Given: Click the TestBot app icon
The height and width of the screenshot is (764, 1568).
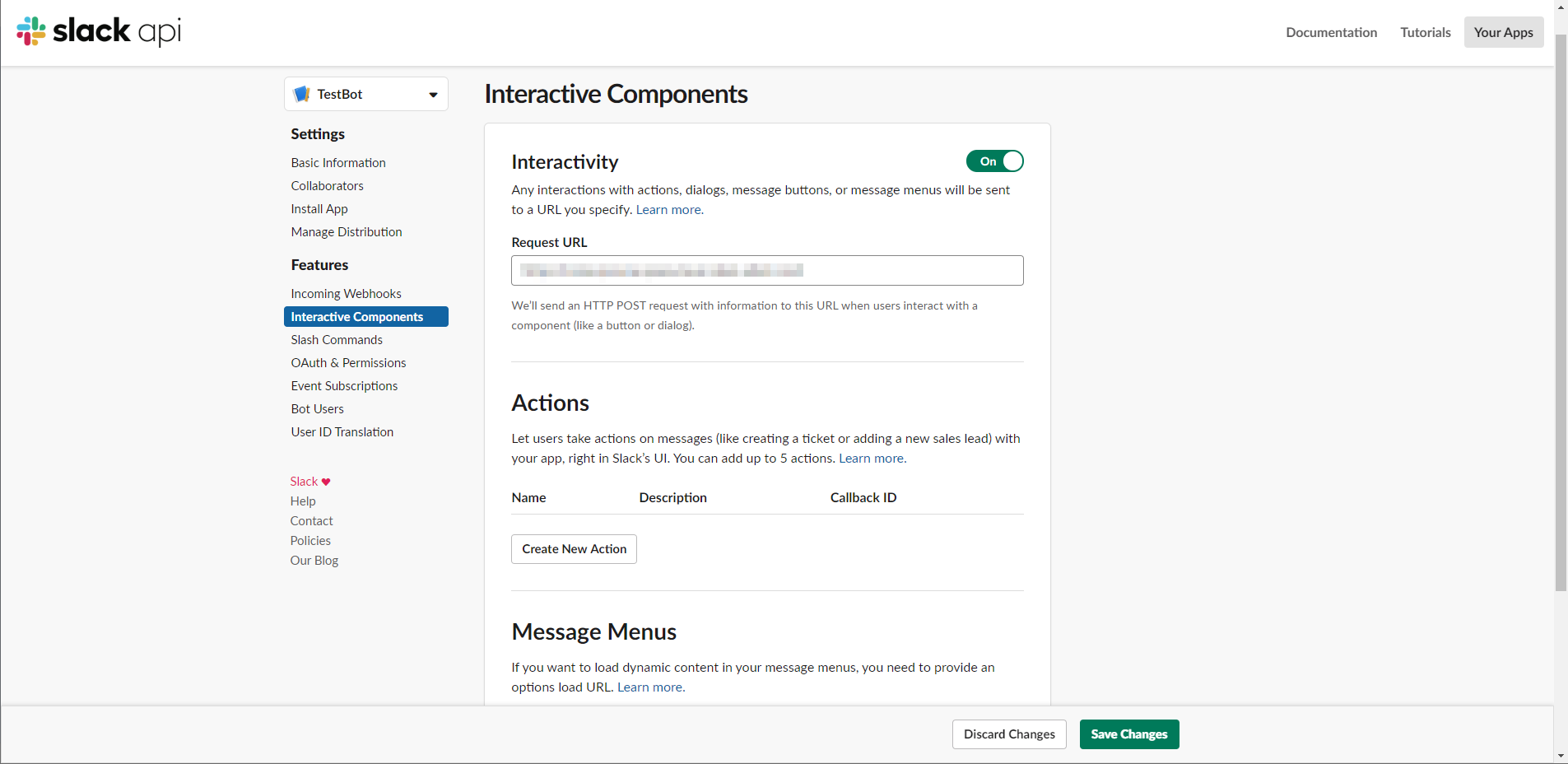Looking at the screenshot, I should [302, 94].
